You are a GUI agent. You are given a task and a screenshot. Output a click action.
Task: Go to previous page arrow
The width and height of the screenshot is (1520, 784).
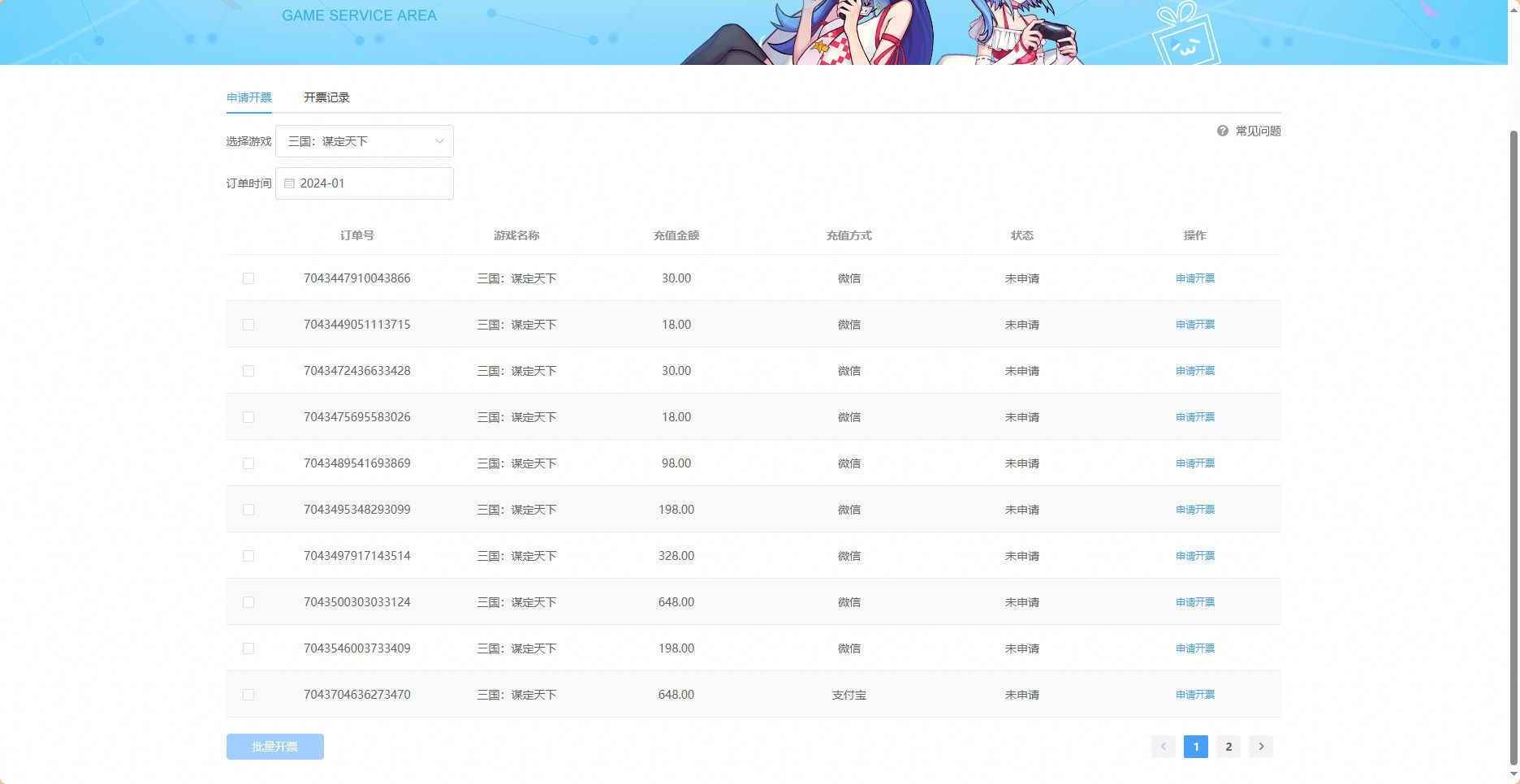pyautogui.click(x=1164, y=747)
